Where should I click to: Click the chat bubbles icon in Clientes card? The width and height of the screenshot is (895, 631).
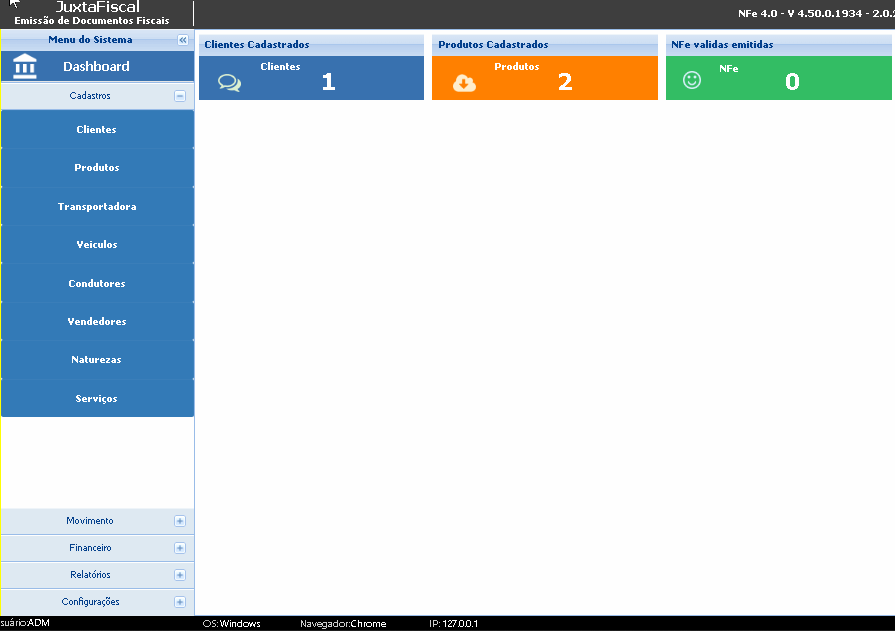[x=229, y=83]
